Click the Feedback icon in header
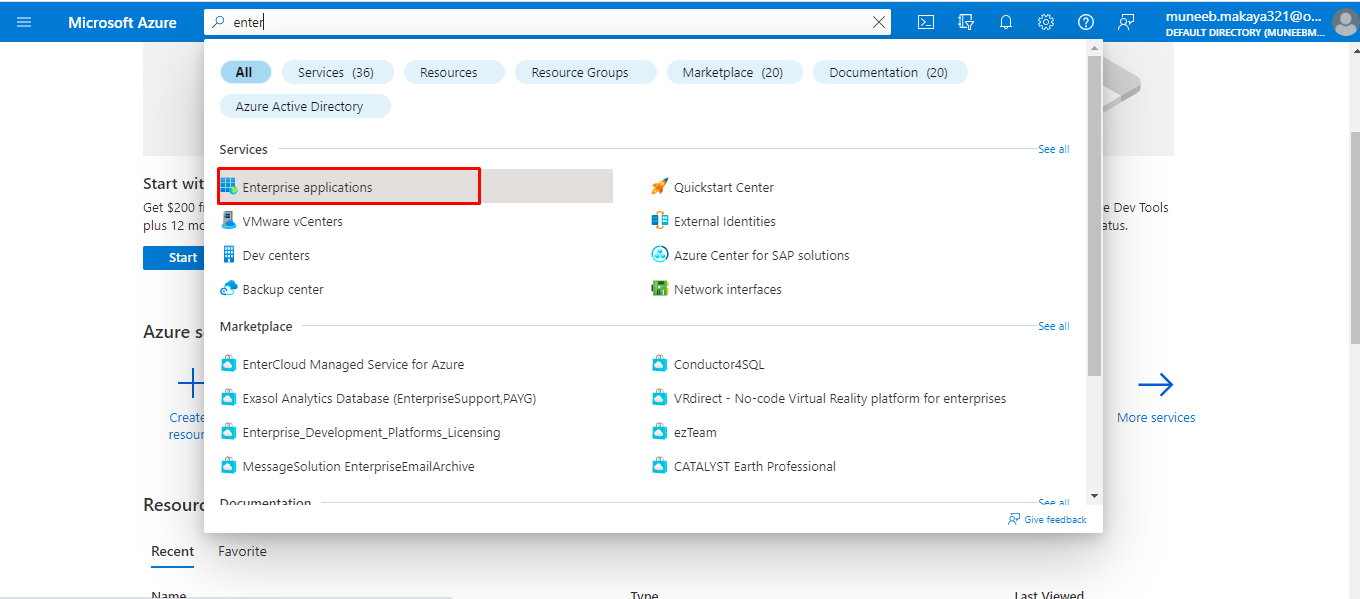This screenshot has width=1360, height=599. 1126,22
